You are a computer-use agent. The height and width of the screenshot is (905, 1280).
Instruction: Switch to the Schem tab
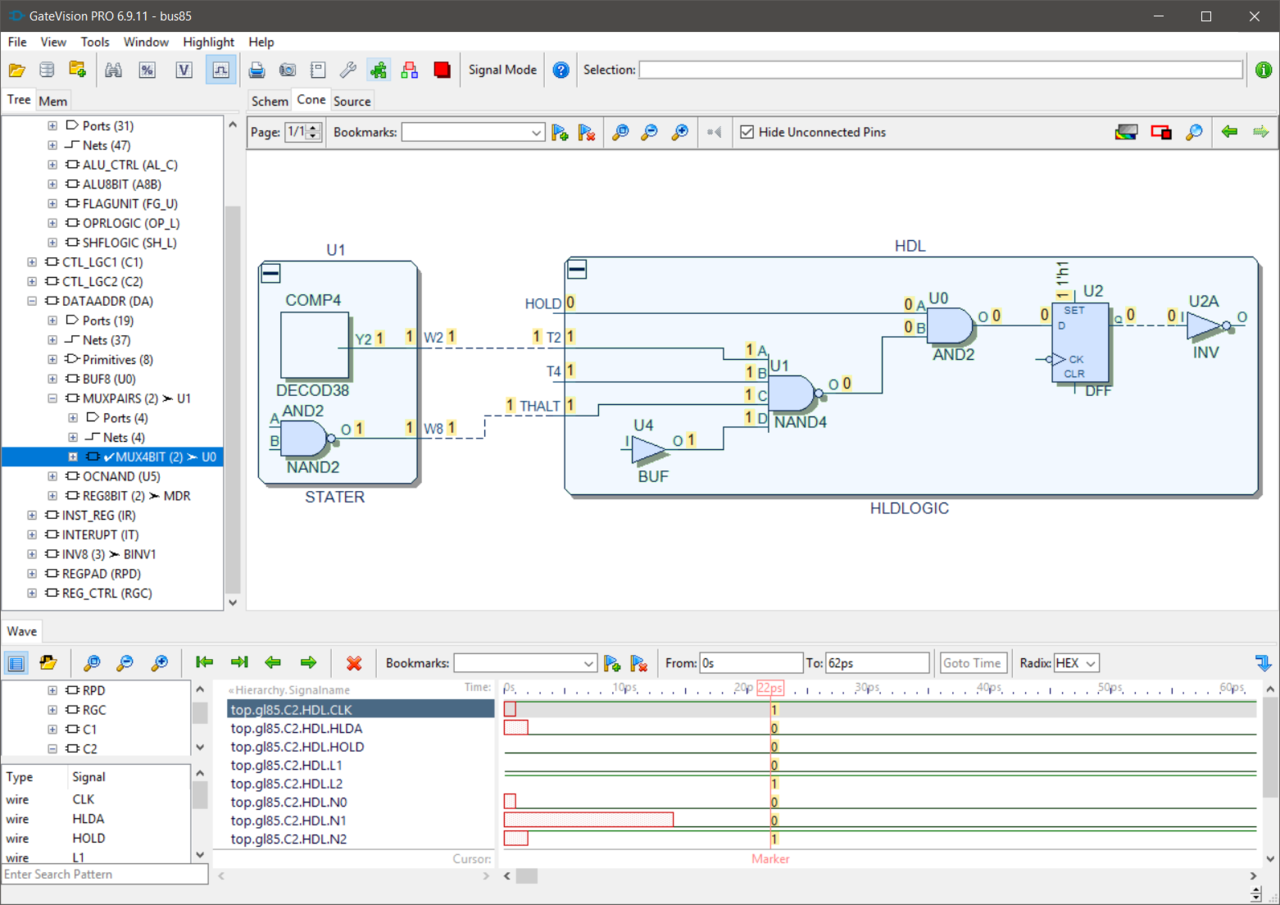(x=270, y=101)
